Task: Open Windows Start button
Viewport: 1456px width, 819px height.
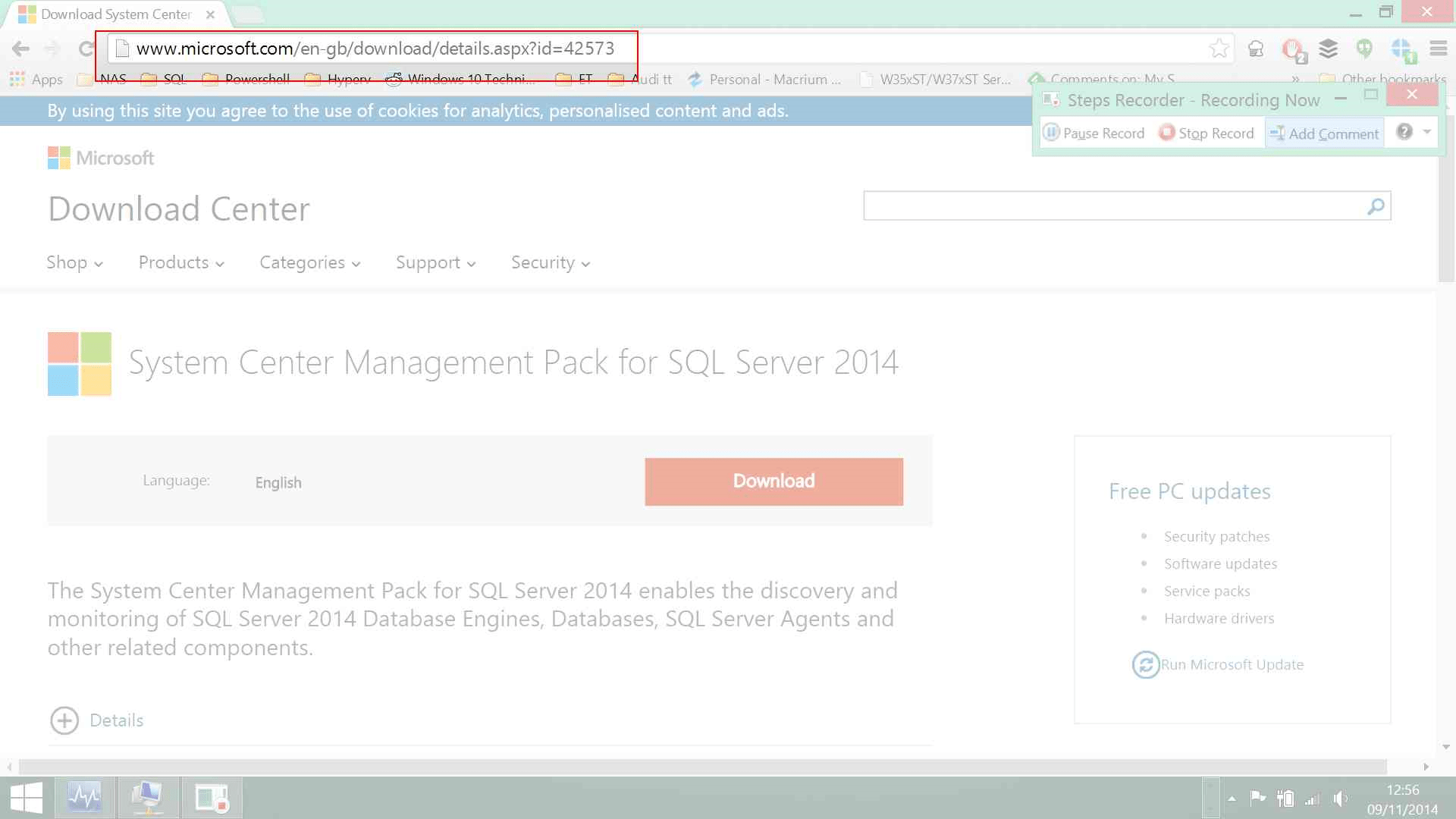Action: tap(27, 798)
